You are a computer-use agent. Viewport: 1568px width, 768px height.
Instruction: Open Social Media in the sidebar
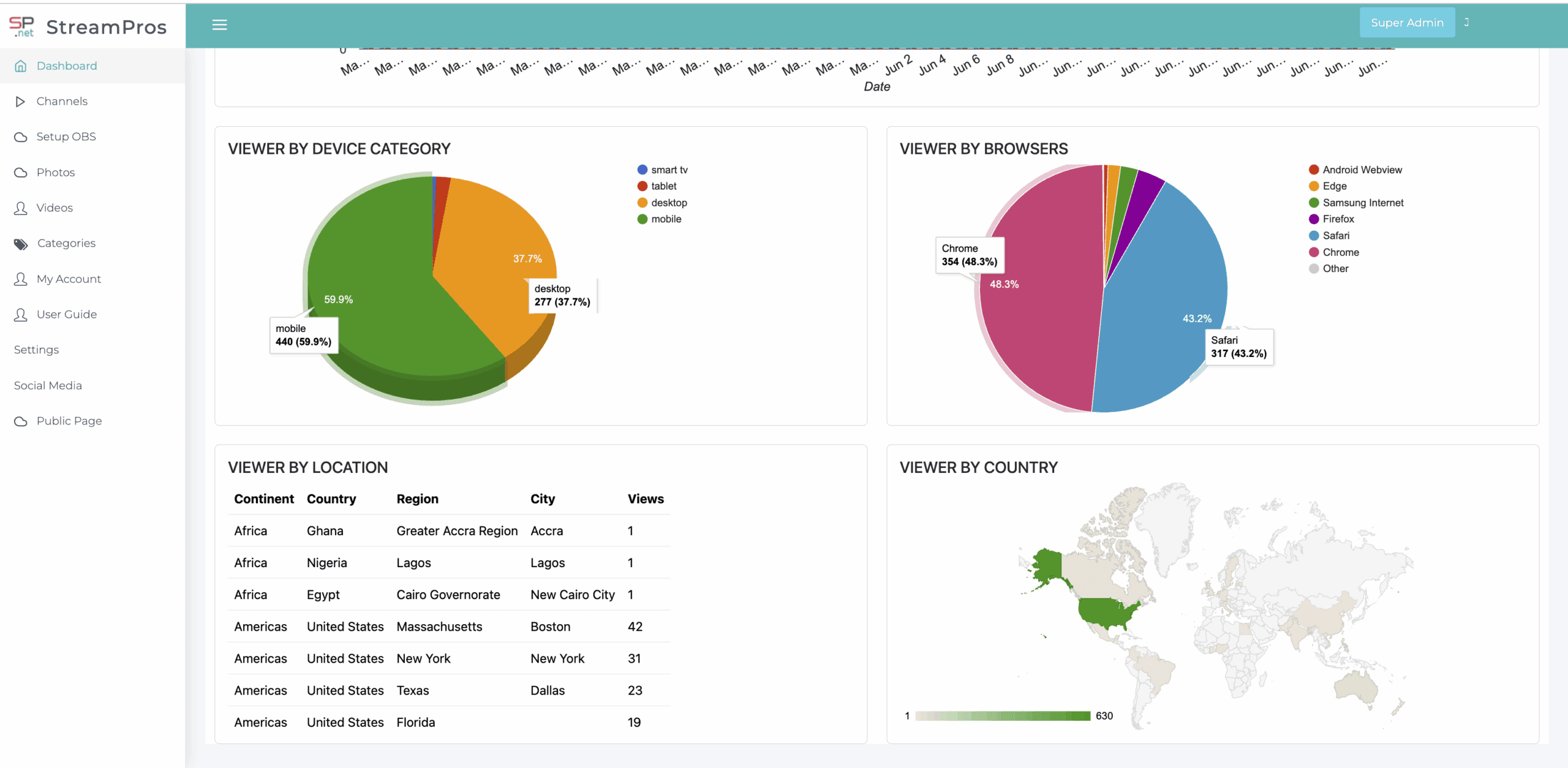pos(48,385)
